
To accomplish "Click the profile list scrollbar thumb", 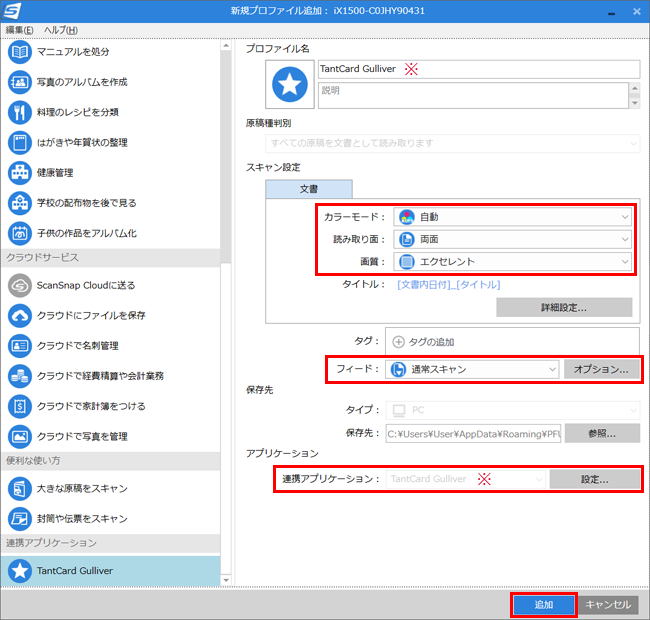I will pyautogui.click(x=226, y=157).
